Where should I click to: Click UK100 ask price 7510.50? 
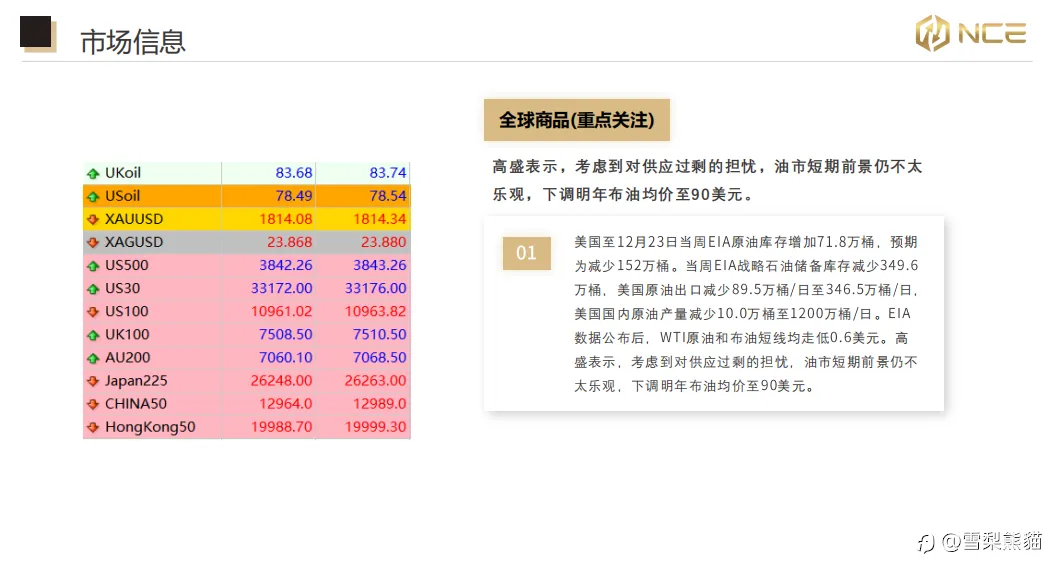click(379, 334)
